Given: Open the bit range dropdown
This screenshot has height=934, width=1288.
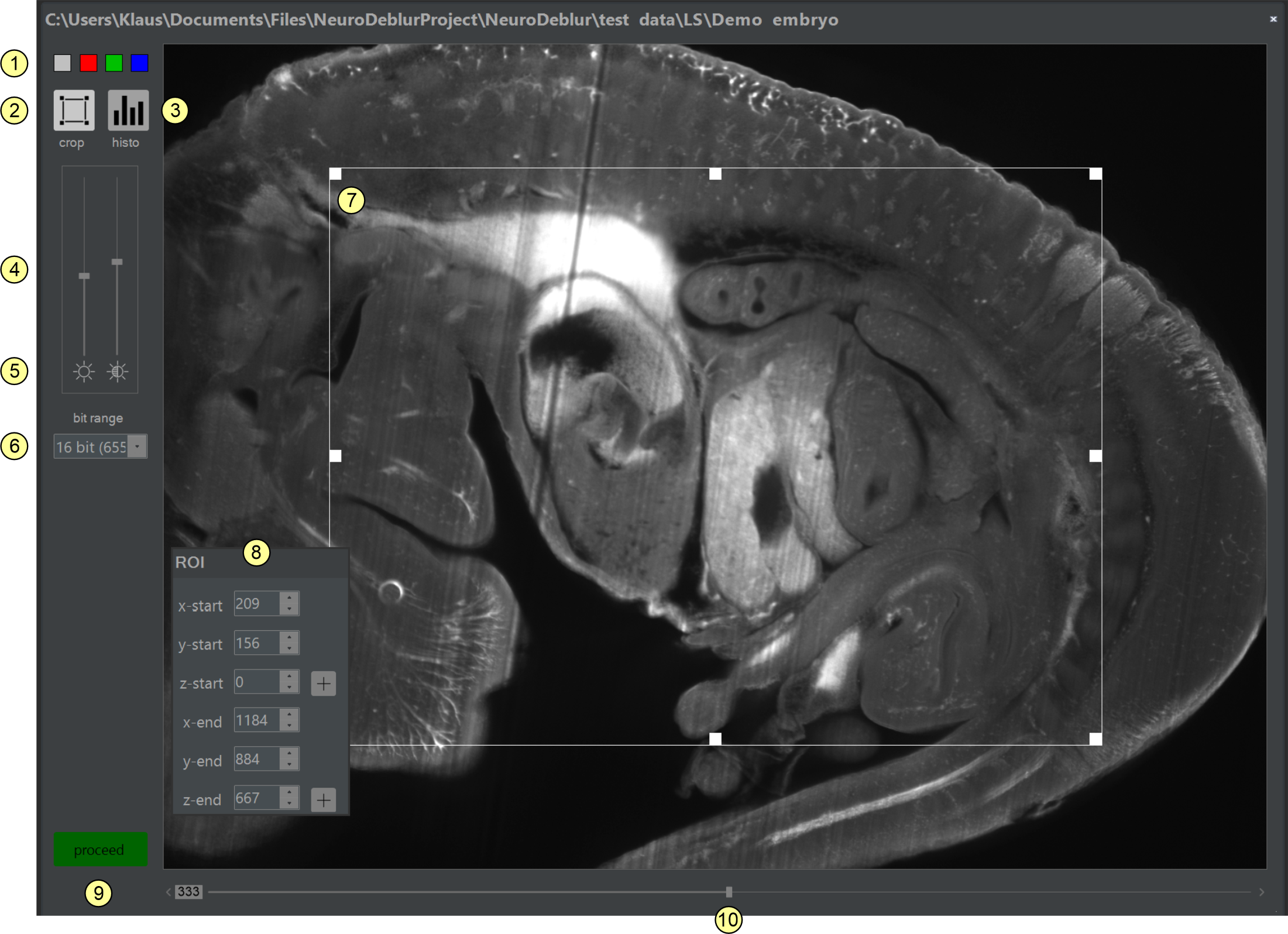Looking at the screenshot, I should (x=138, y=447).
